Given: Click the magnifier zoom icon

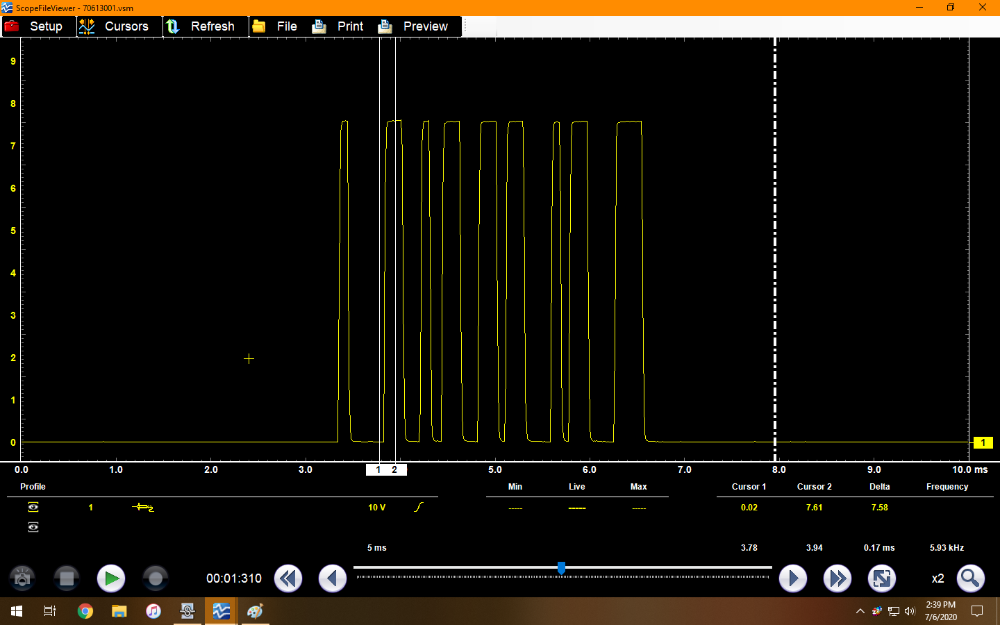Looking at the screenshot, I should click(970, 578).
